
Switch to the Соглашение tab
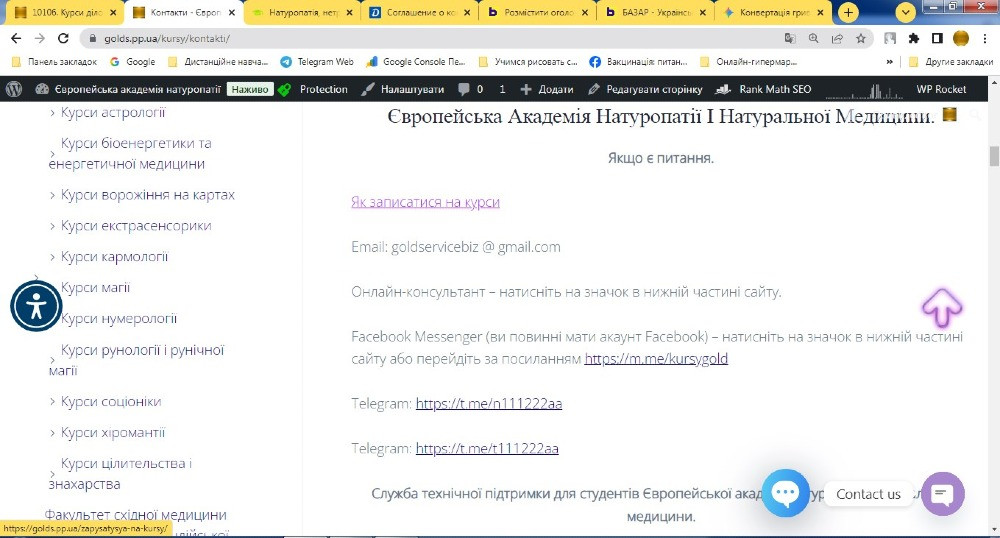[421, 12]
